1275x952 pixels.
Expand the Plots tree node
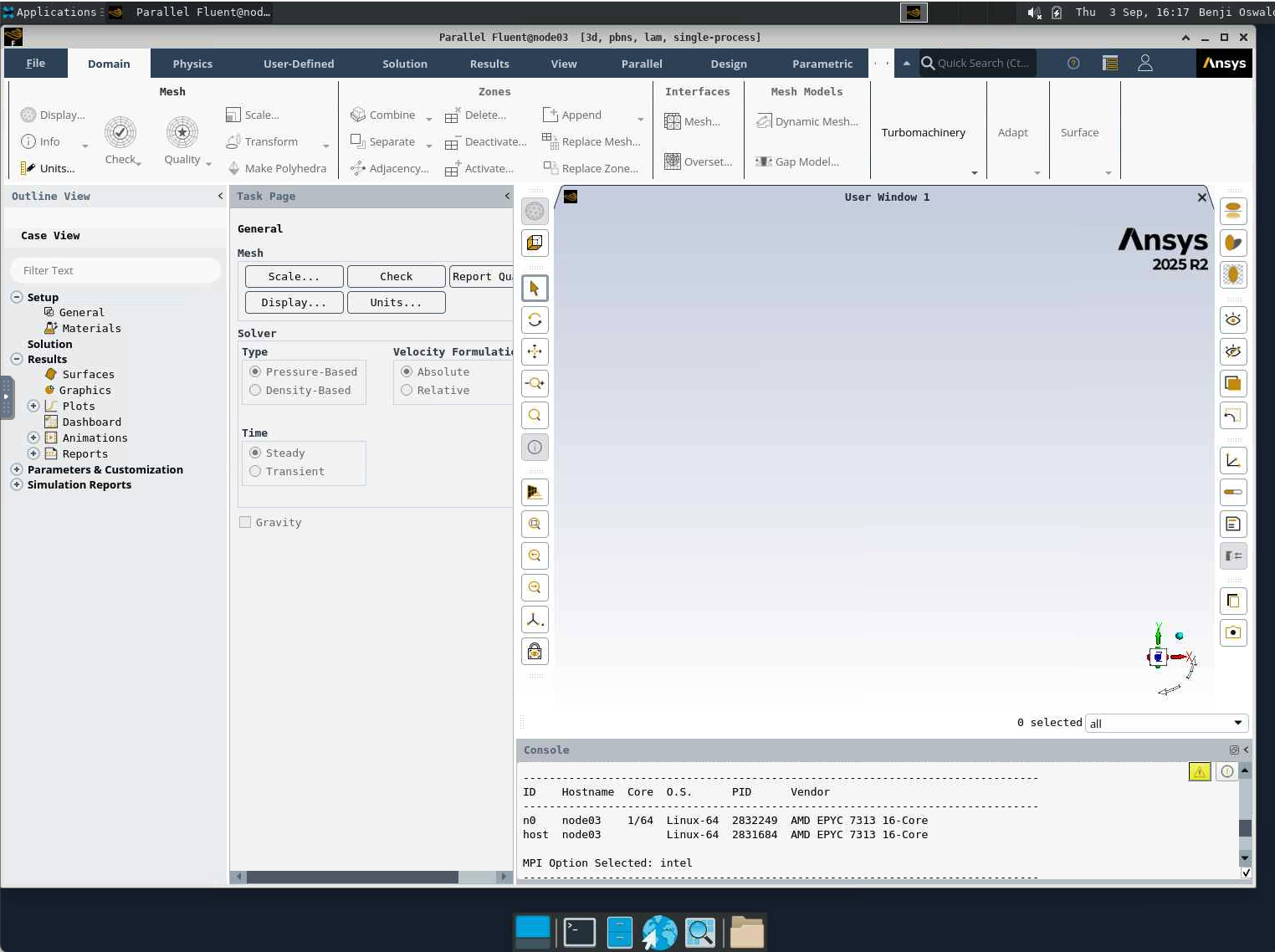[33, 406]
